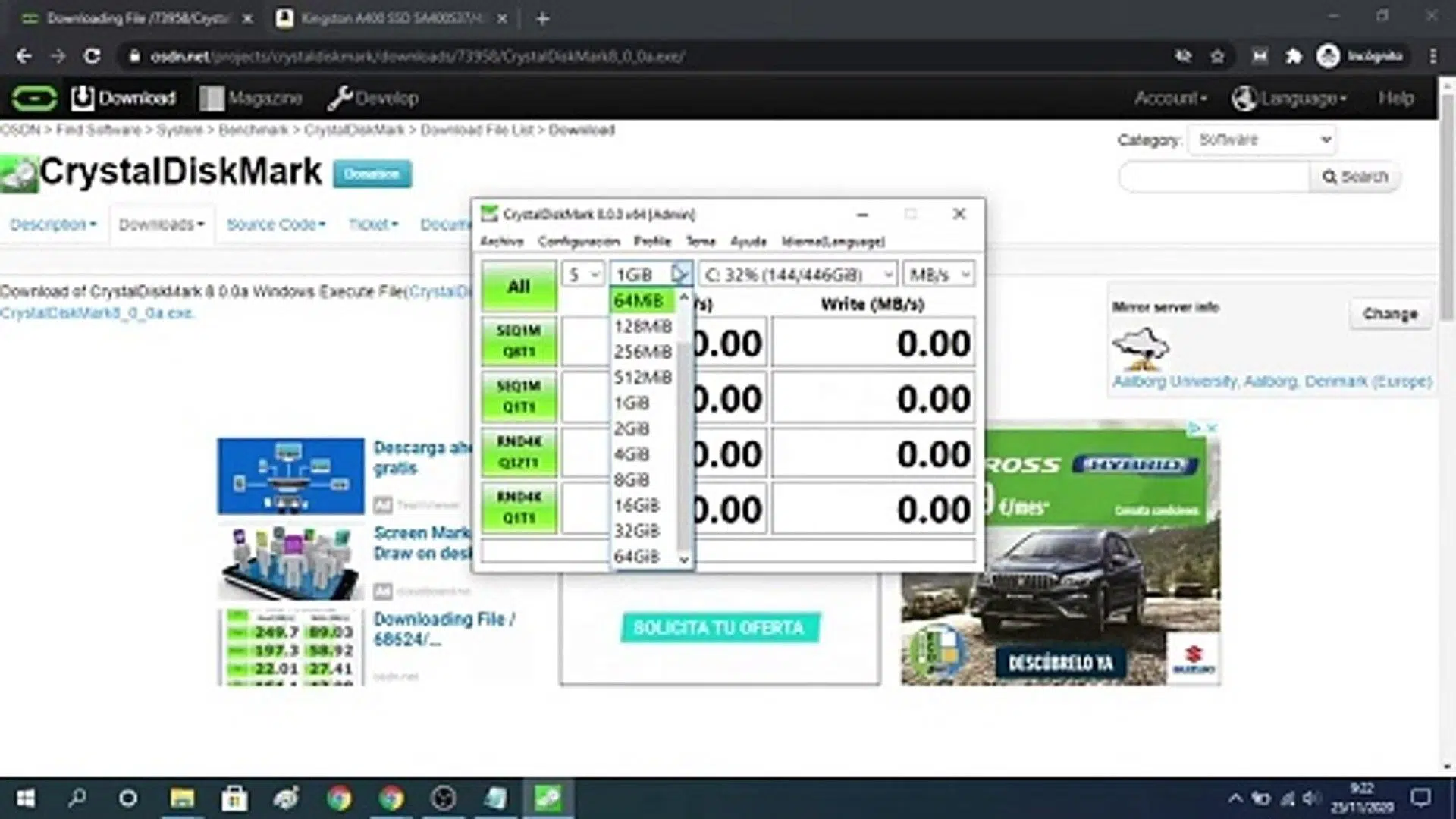Open the browser extensions puzzle icon
Image resolution: width=1456 pixels, height=819 pixels.
pos(1294,56)
